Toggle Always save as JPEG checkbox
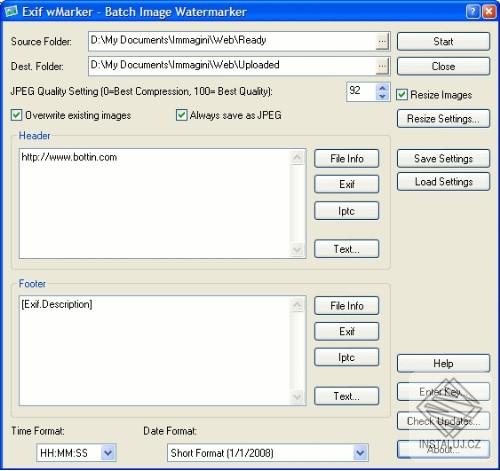 (x=181, y=115)
